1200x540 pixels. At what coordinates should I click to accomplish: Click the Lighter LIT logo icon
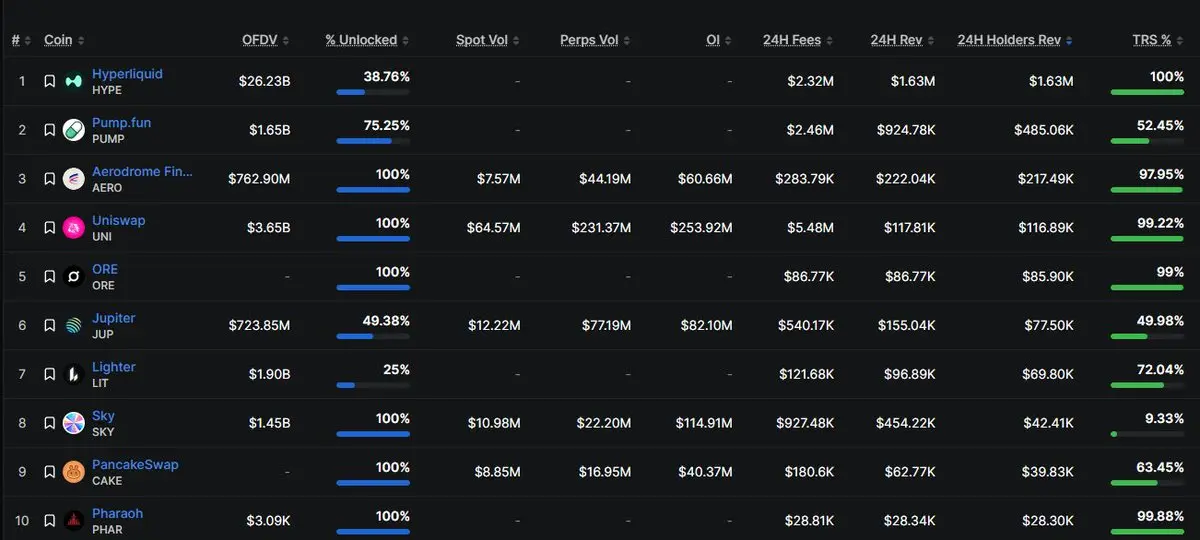pos(74,374)
